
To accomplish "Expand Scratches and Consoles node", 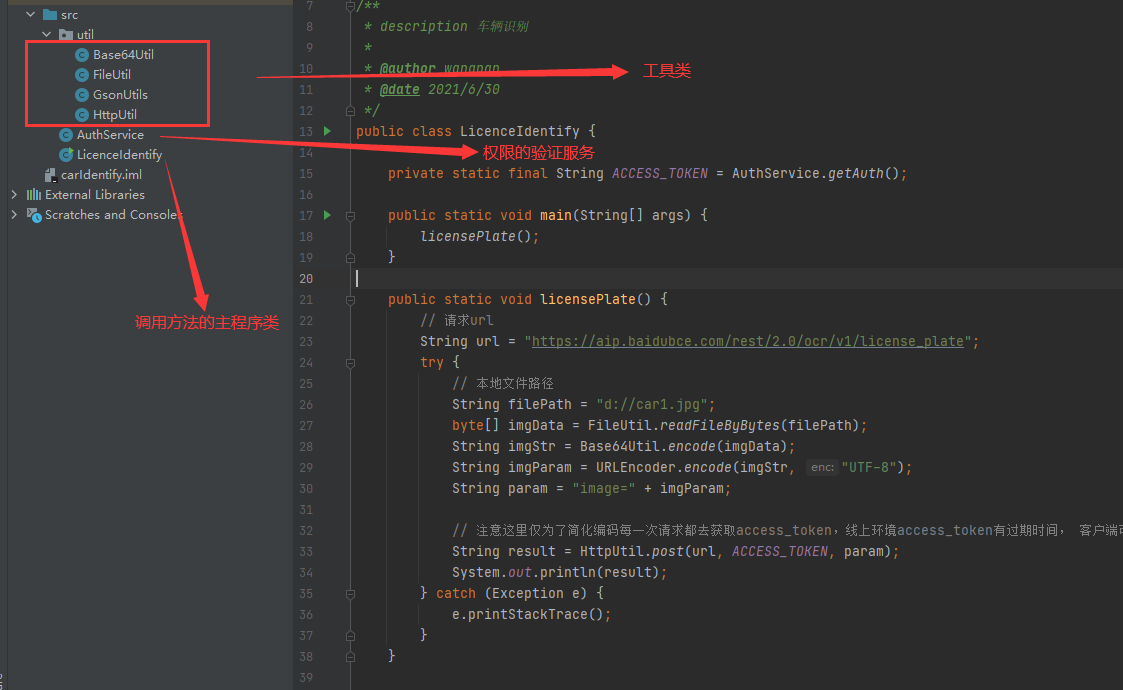I will [x=14, y=214].
